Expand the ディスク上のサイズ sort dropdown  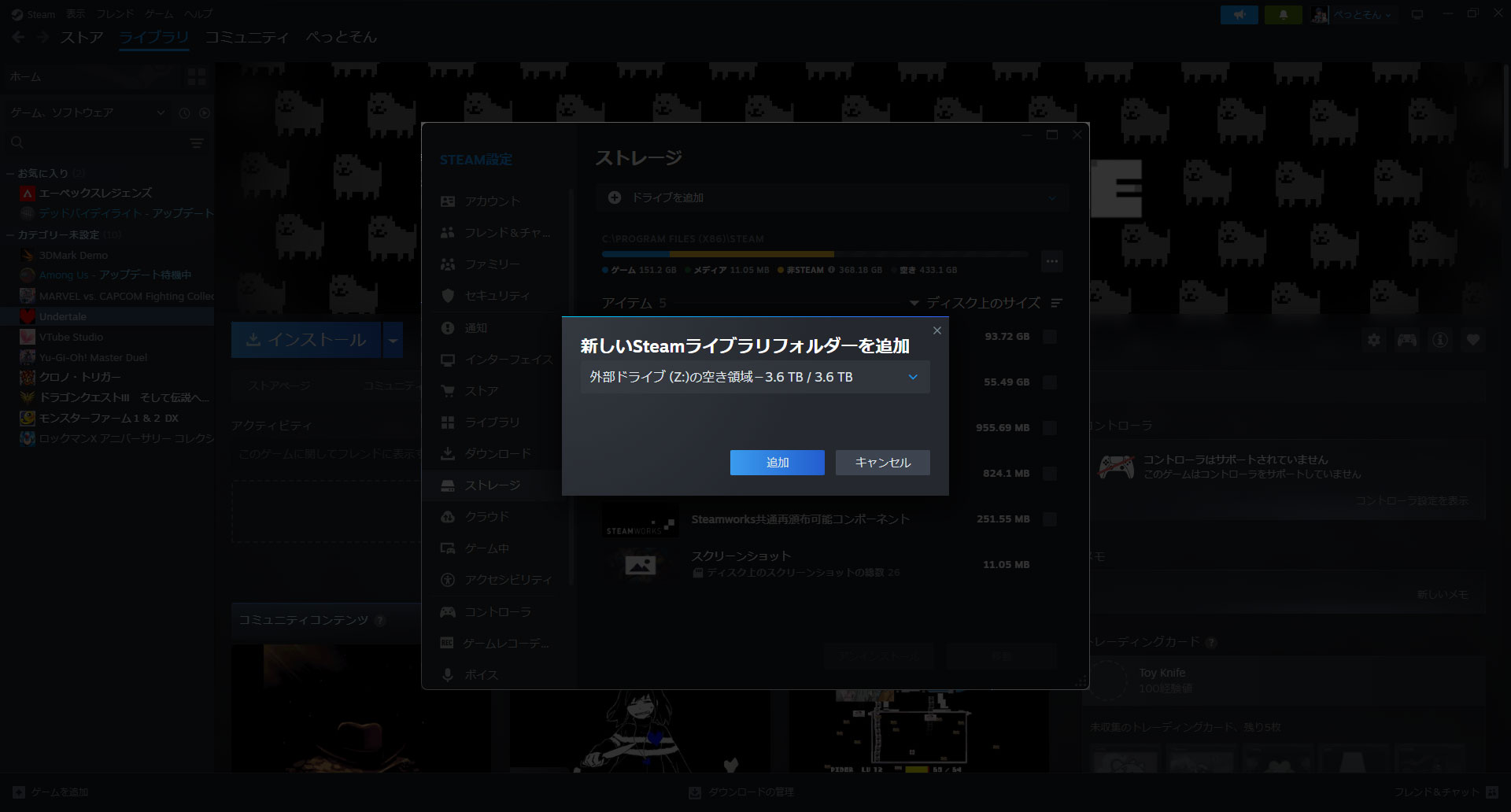[x=975, y=303]
